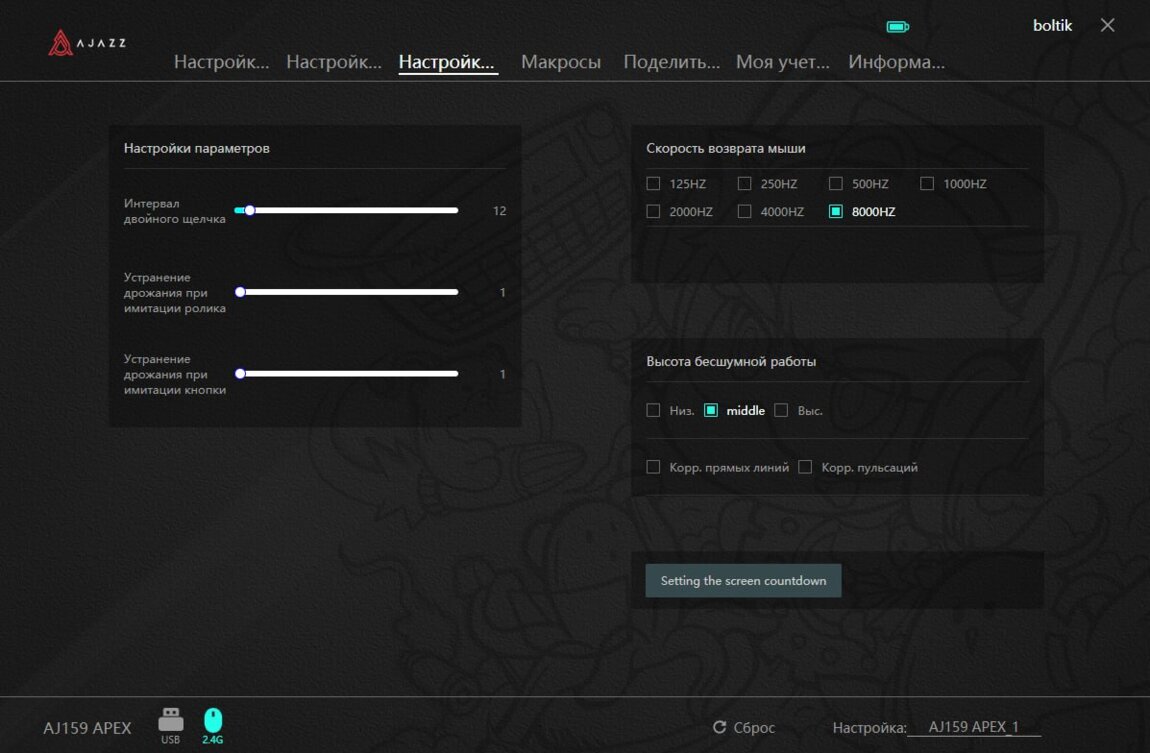Click the Сброс reset icon
This screenshot has width=1150, height=753.
719,728
